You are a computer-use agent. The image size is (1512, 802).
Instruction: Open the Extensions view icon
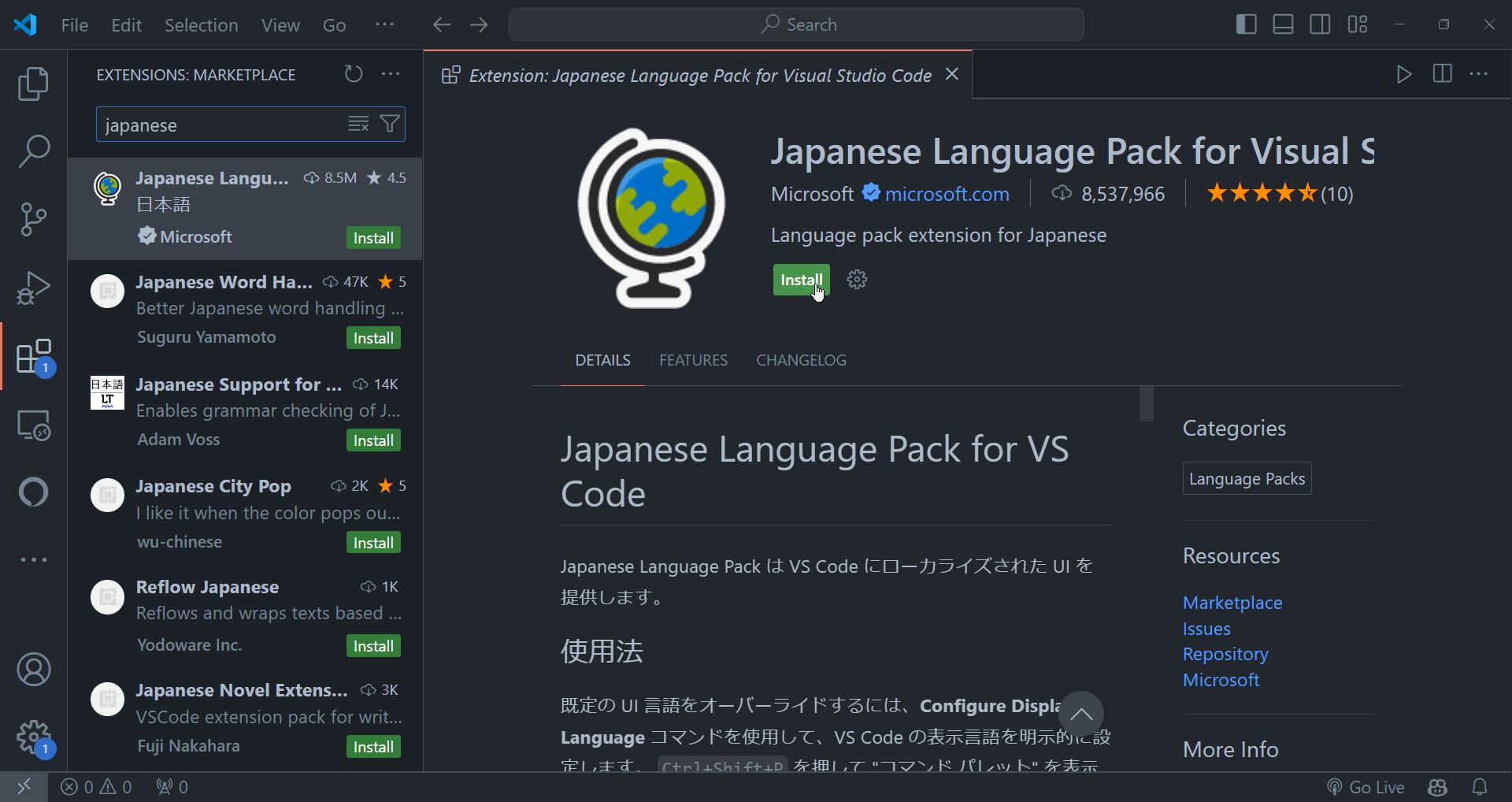click(x=33, y=357)
